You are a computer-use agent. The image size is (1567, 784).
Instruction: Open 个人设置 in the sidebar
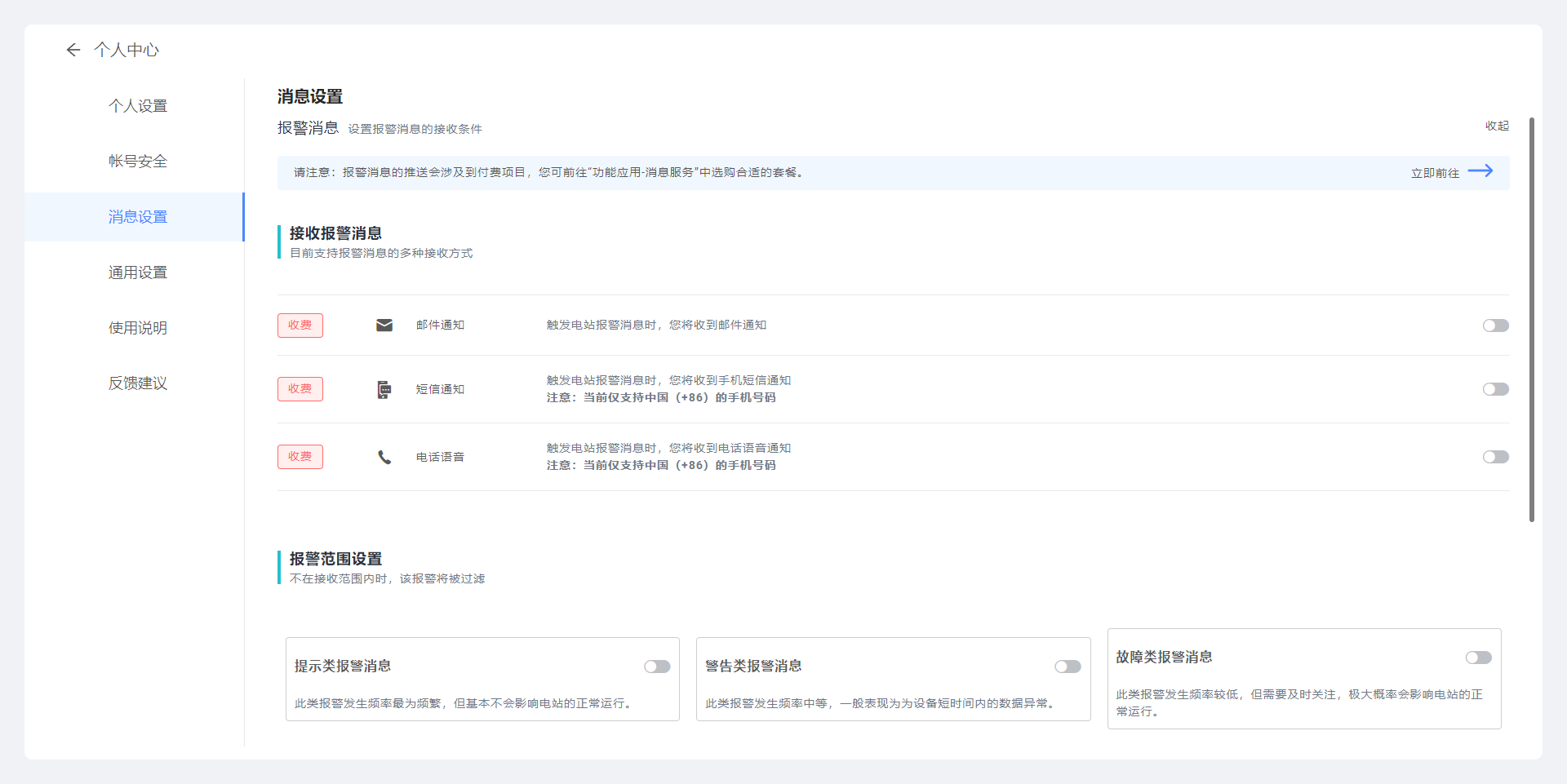[138, 106]
